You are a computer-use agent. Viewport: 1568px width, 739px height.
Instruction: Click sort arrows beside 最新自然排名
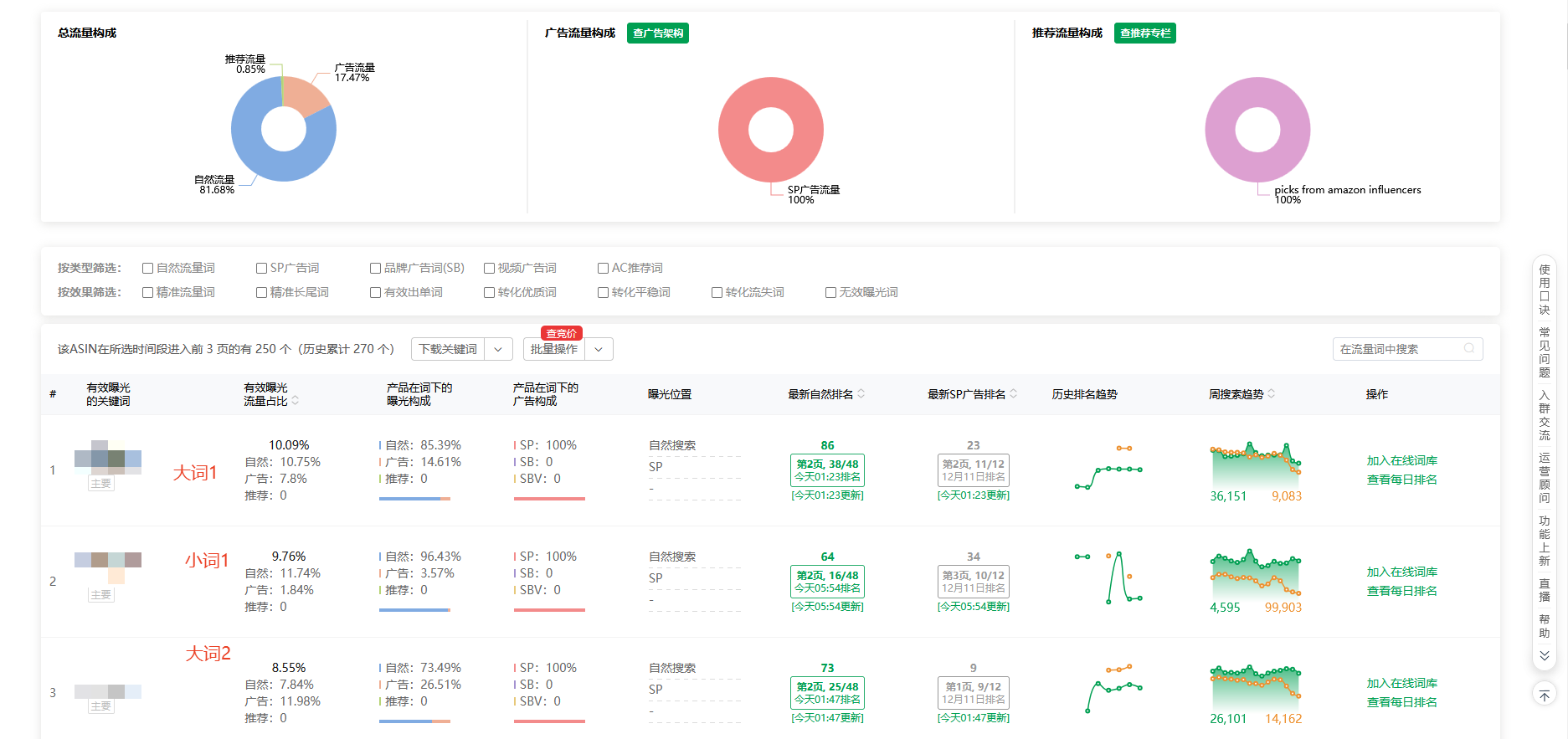coord(861,394)
